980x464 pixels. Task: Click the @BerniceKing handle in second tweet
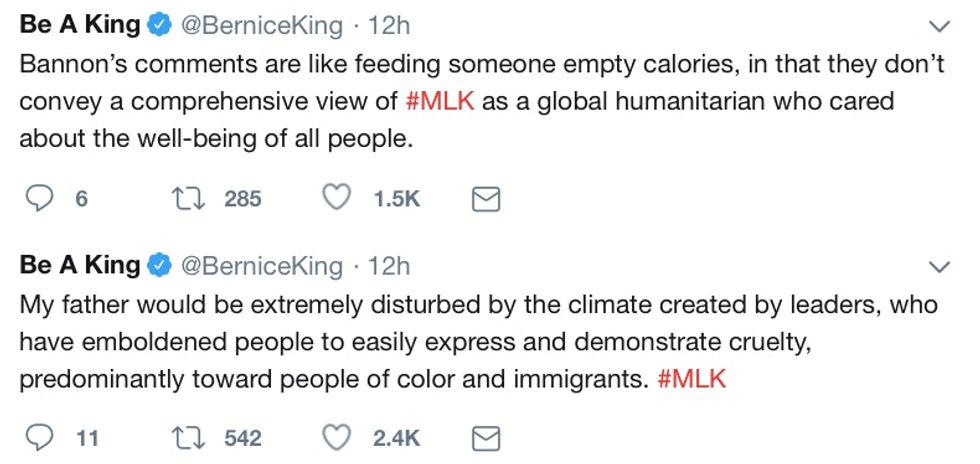260,266
